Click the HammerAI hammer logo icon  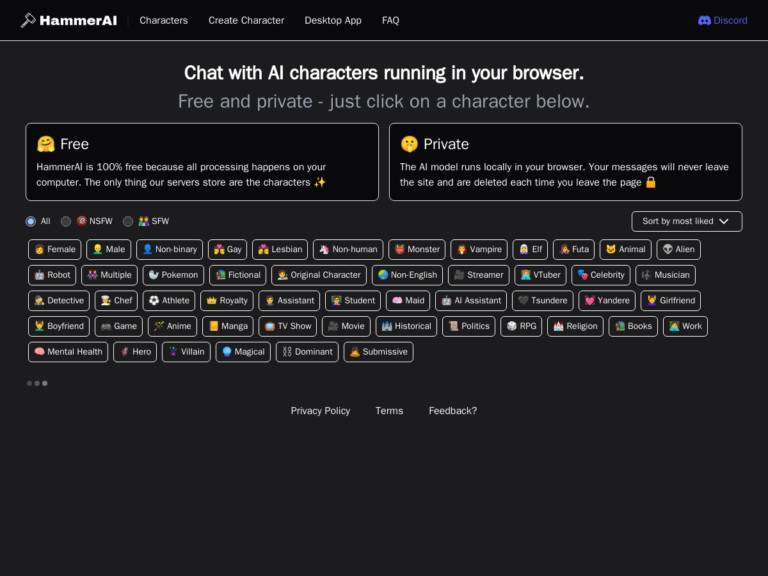pyautogui.click(x=28, y=20)
